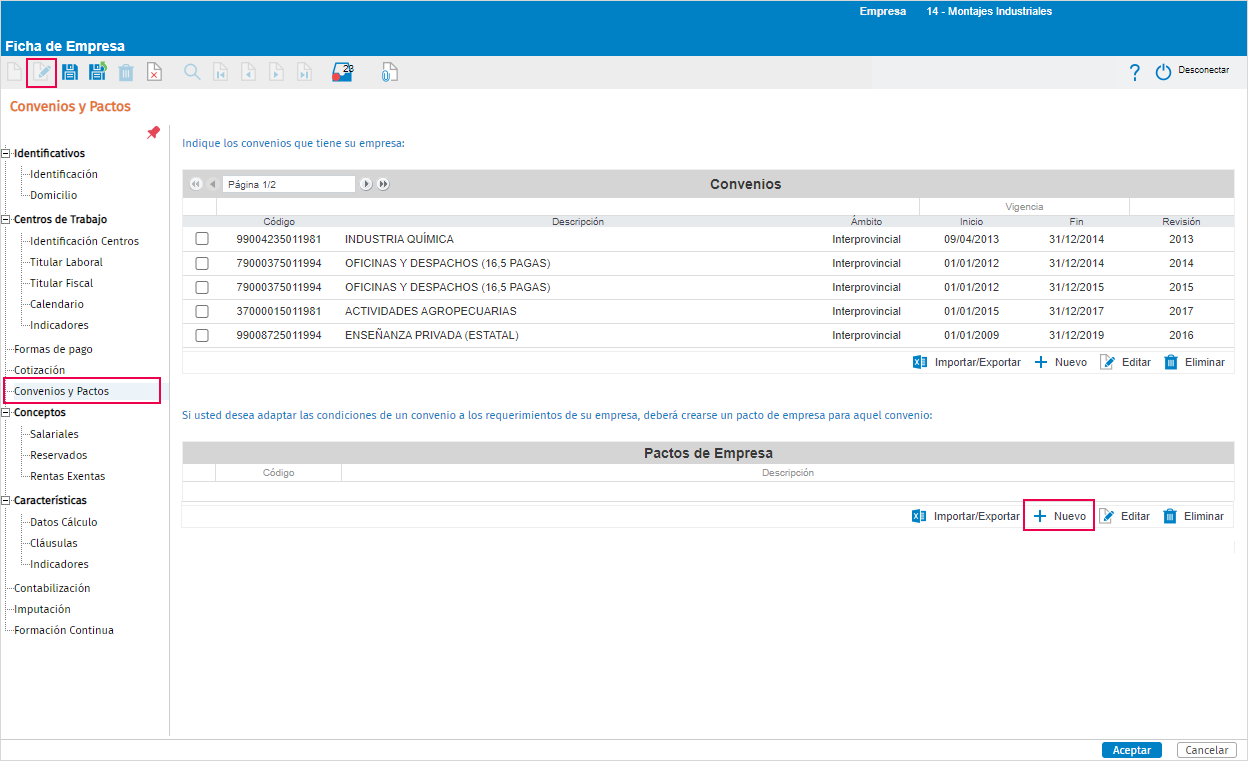
Task: Collapse the Conceptos tree node
Action: pyautogui.click(x=6, y=412)
